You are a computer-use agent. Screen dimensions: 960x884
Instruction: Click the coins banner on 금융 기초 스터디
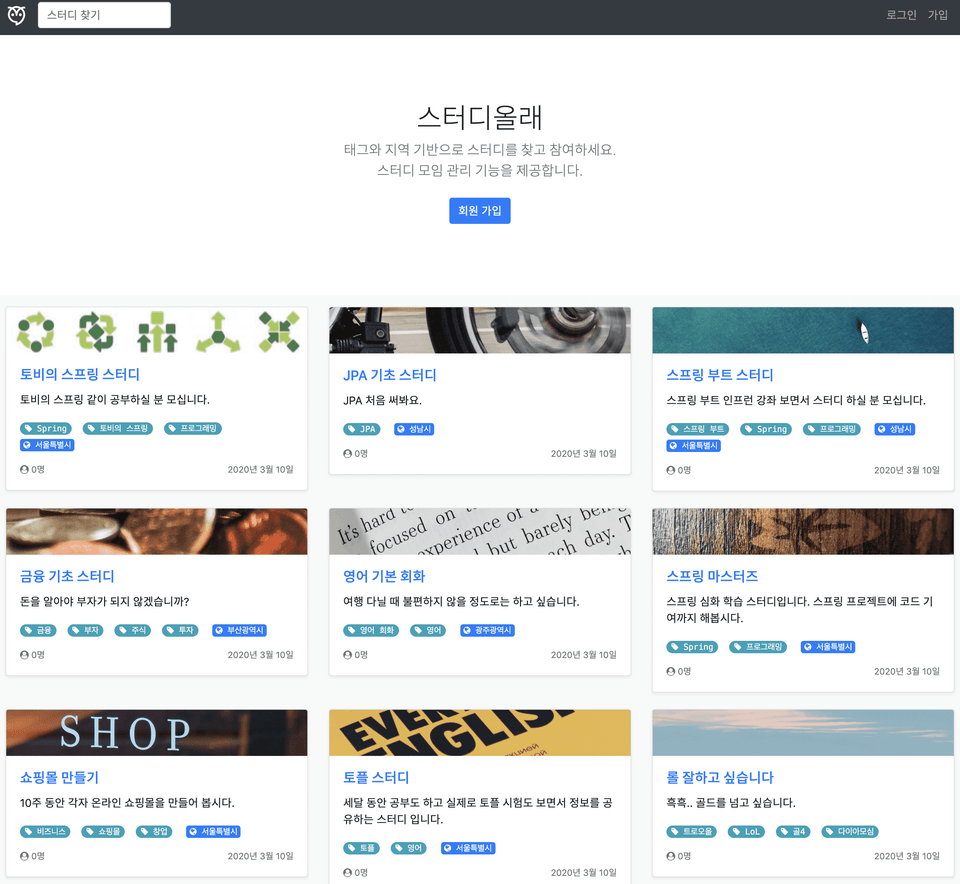(x=157, y=531)
